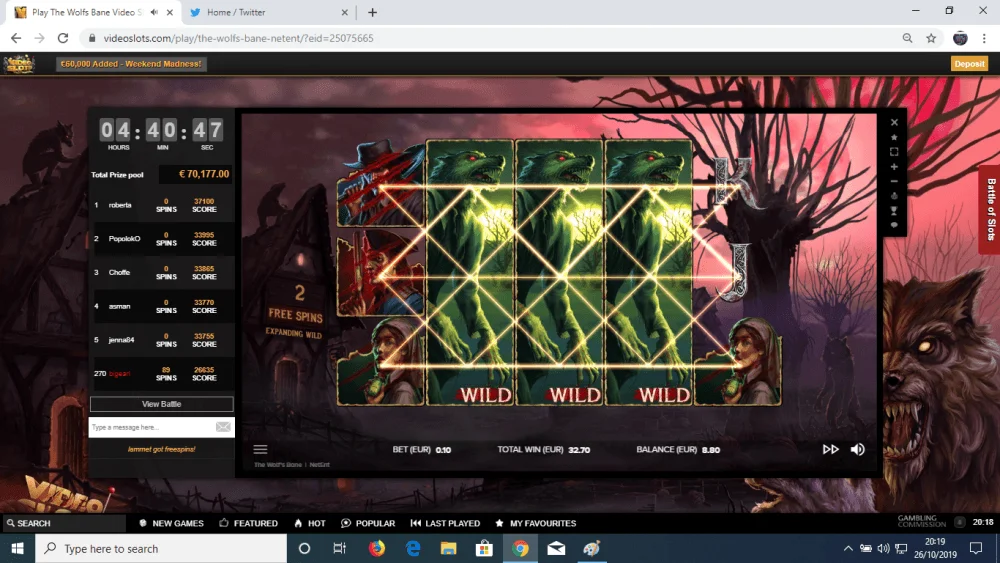Click the lammet got freespins notification
1000x563 pixels.
[x=161, y=450]
